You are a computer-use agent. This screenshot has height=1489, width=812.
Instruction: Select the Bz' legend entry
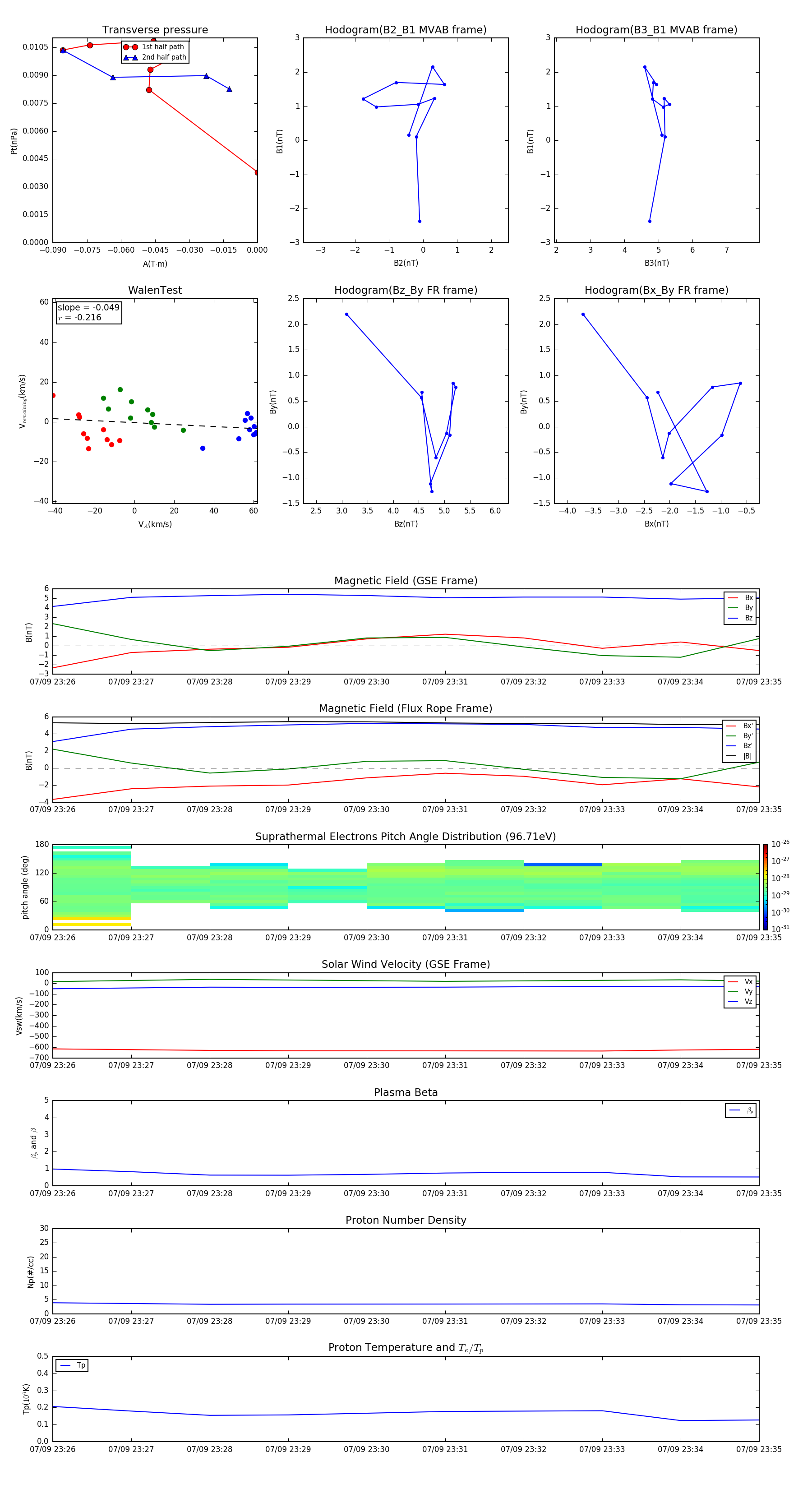coord(740,746)
